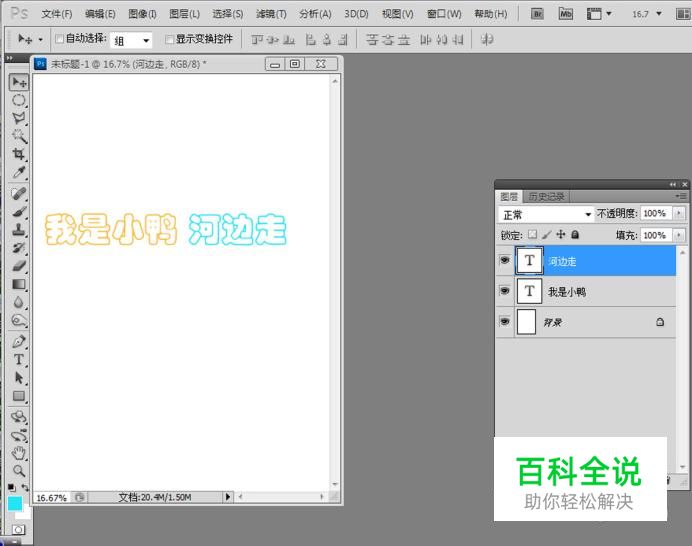Open the 填充 fill slider arrow
The width and height of the screenshot is (692, 546).
pyautogui.click(x=679, y=235)
